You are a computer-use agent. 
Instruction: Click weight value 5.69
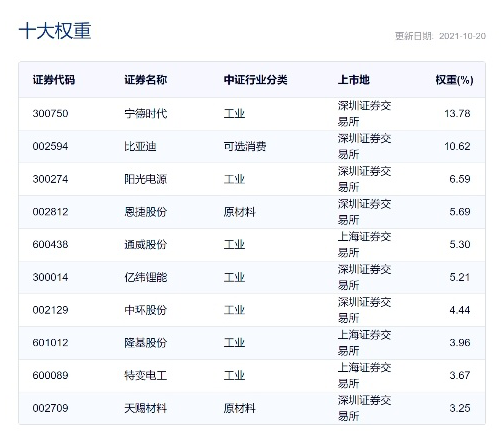[x=460, y=212]
